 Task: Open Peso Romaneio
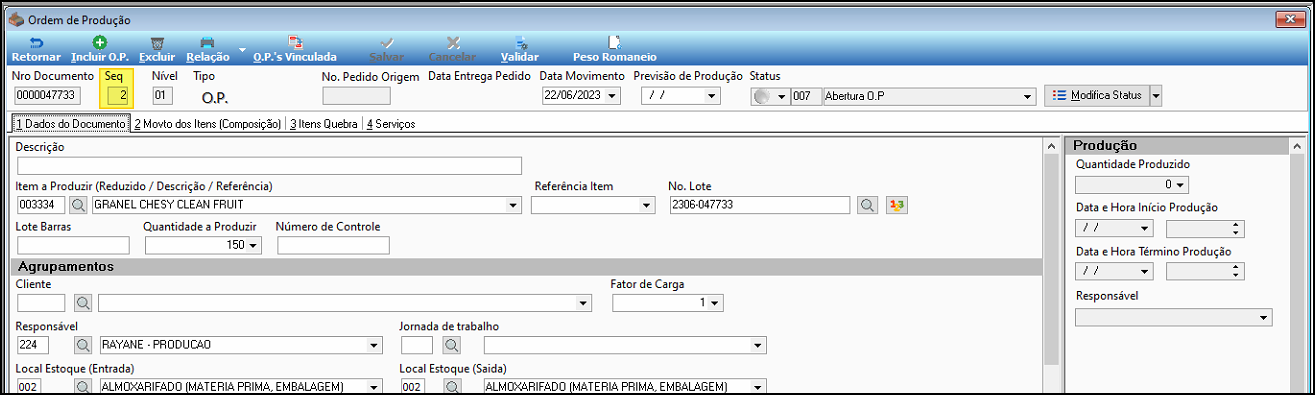[614, 49]
